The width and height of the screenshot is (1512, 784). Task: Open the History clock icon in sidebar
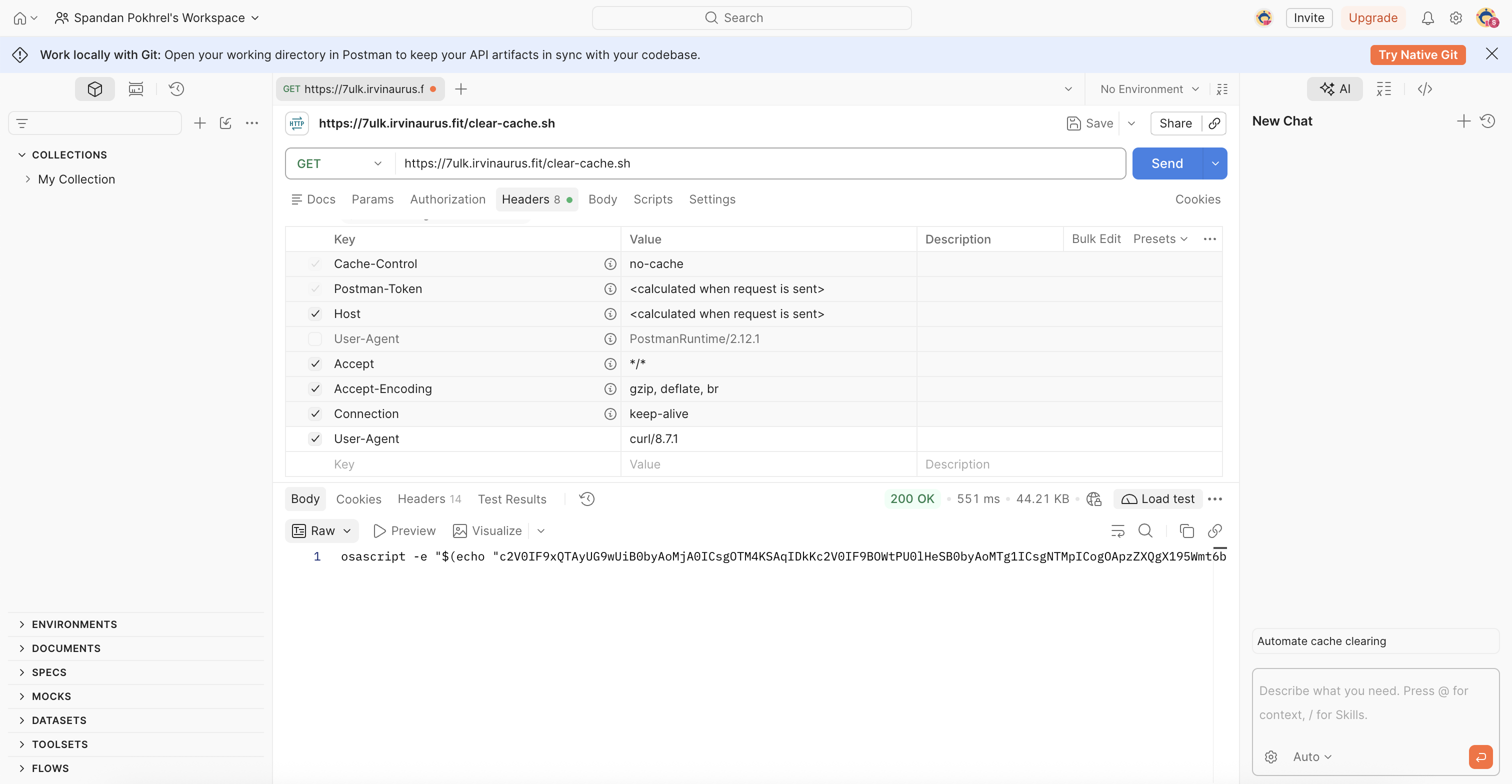coord(176,88)
